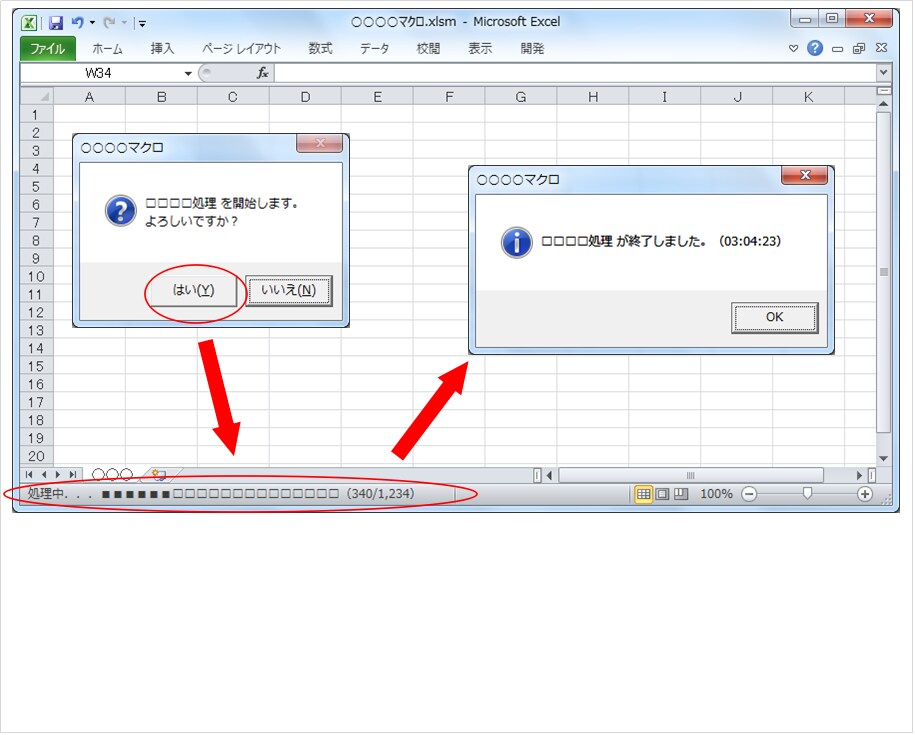The height and width of the screenshot is (735, 915).
Task: Click the blue Help question mark icon
Action: (815, 48)
